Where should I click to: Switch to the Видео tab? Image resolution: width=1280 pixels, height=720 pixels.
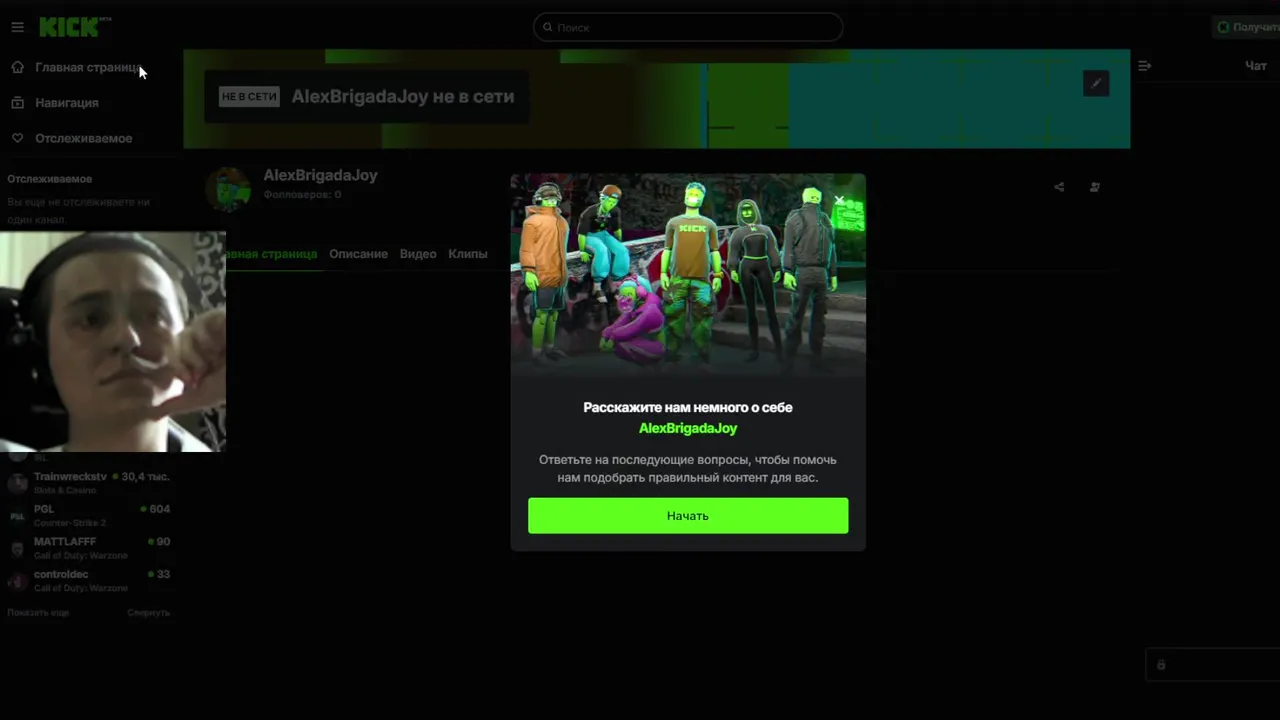(418, 254)
